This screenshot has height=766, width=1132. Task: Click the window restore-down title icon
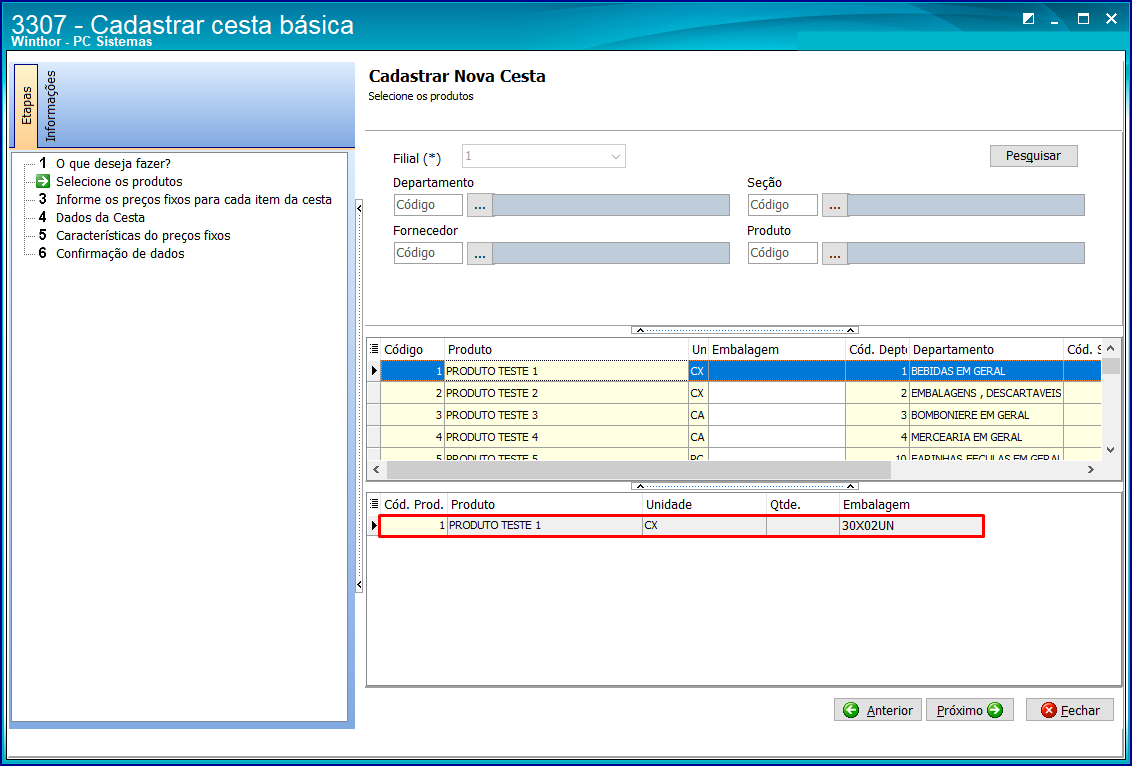point(1029,19)
